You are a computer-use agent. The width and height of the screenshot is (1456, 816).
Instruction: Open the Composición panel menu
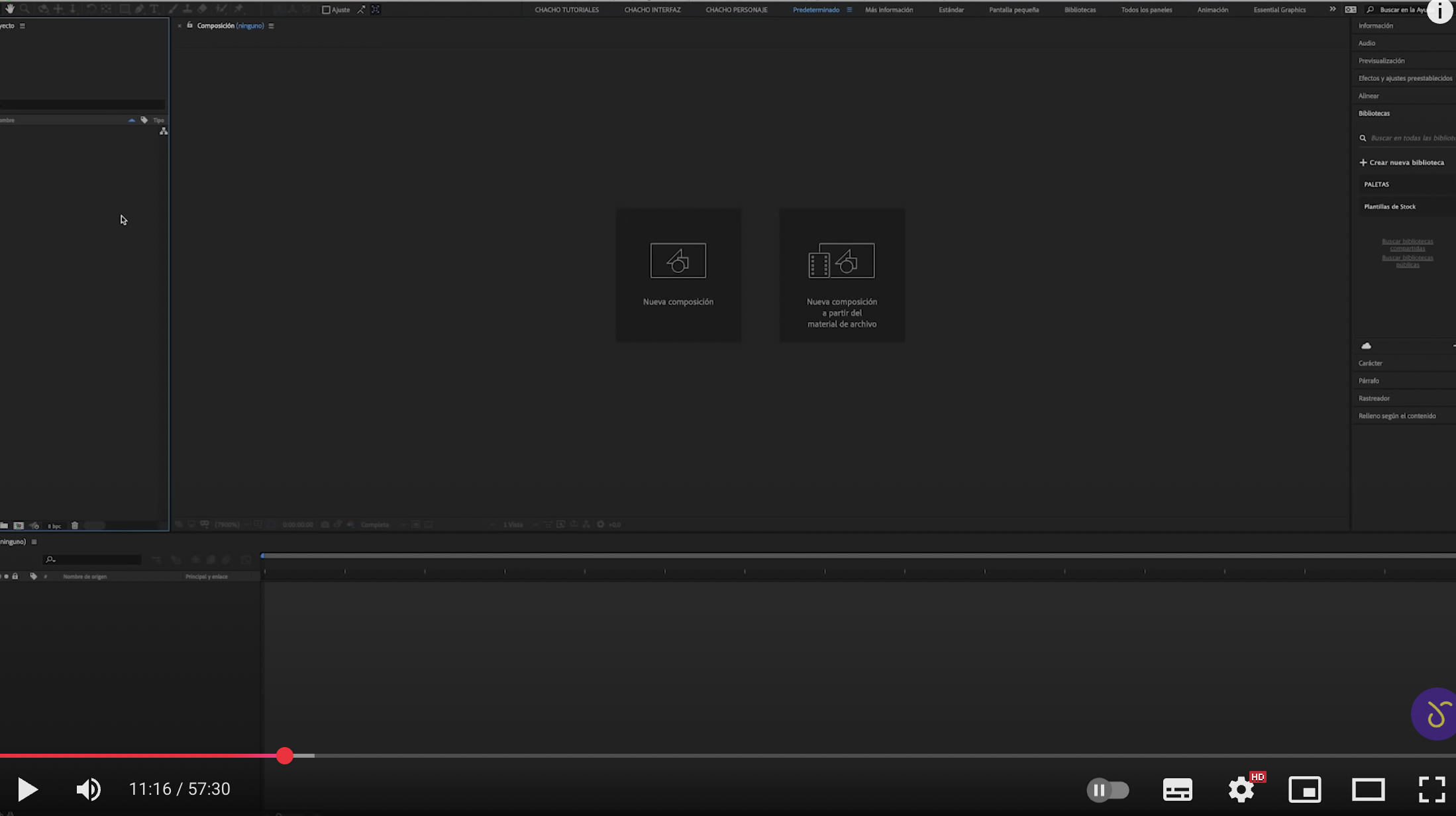271,26
